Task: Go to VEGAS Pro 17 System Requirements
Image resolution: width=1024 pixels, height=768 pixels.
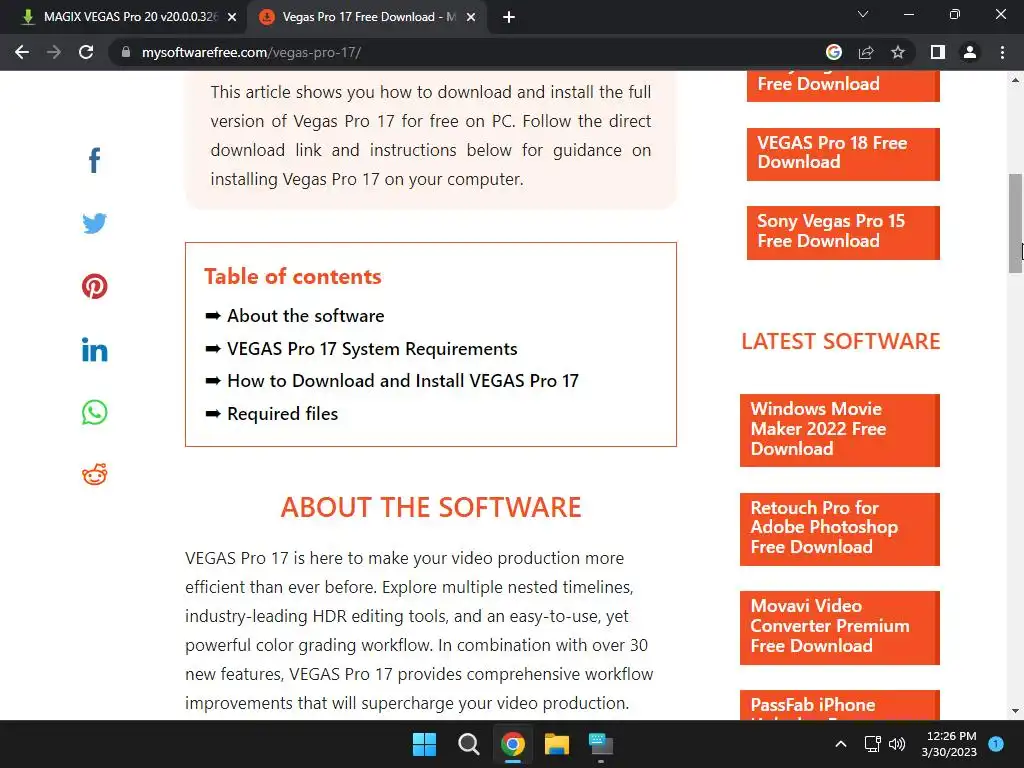Action: point(372,349)
